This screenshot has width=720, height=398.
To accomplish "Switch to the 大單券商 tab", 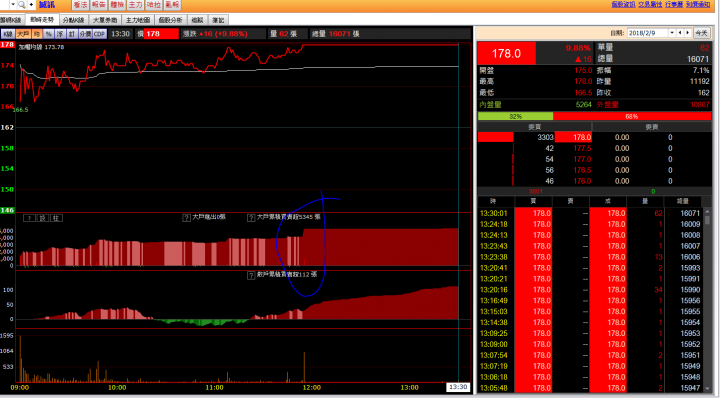I will [105, 20].
